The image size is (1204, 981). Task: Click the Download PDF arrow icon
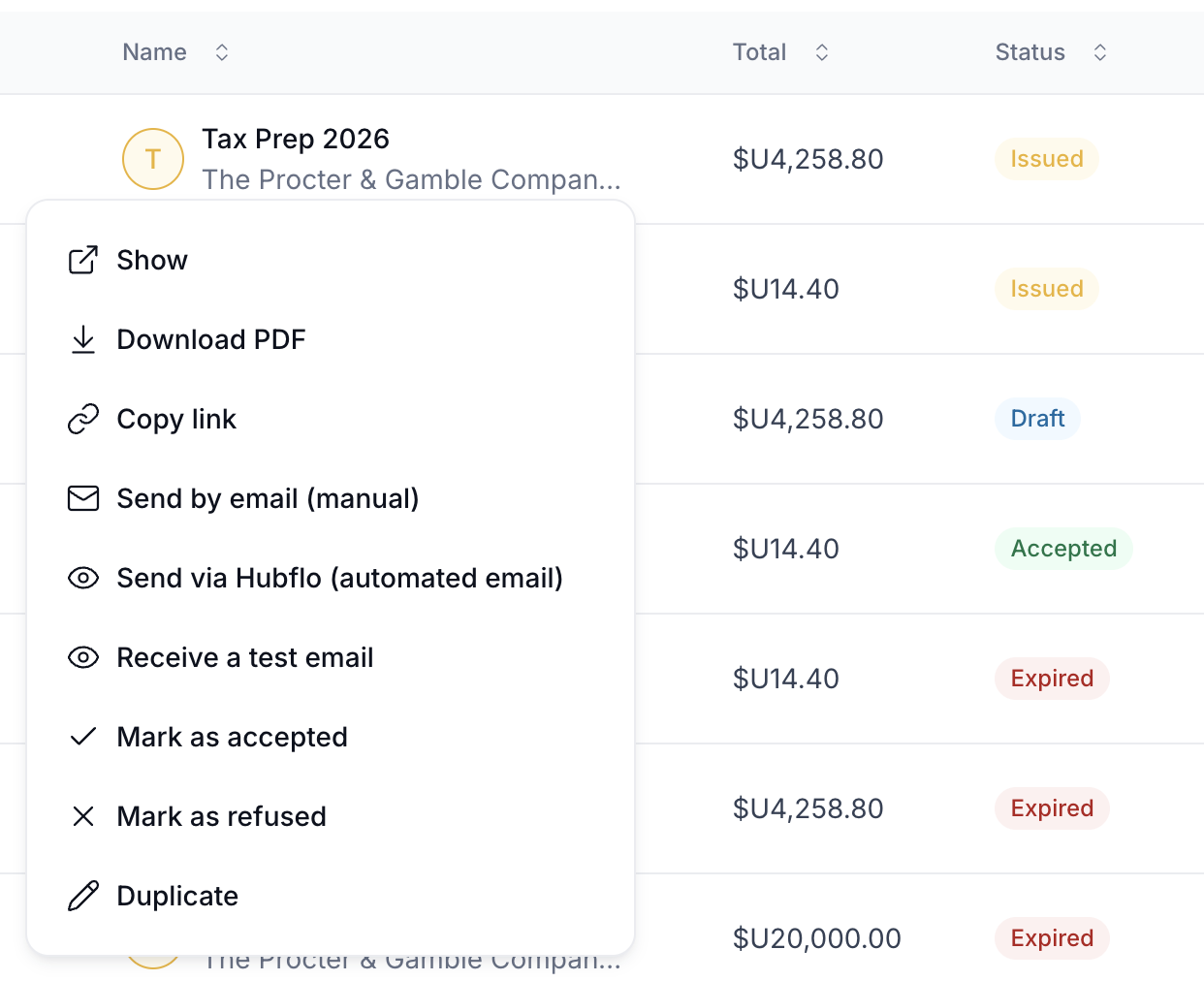pyautogui.click(x=83, y=339)
